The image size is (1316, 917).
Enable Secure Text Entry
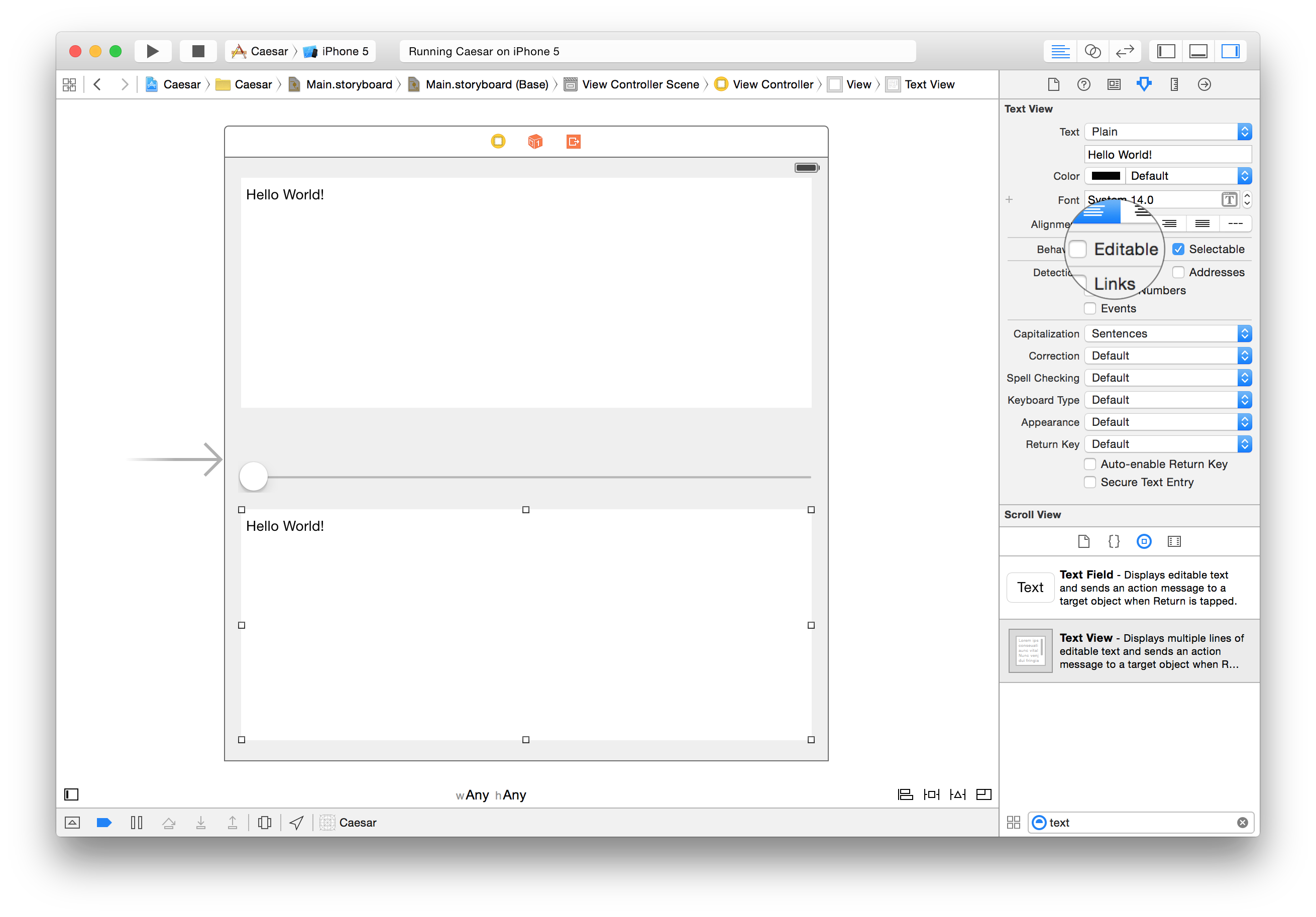point(1090,483)
